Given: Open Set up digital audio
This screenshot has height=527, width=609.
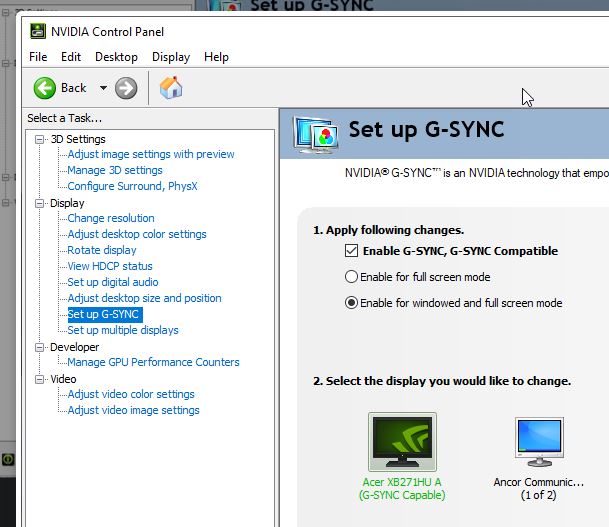Looking at the screenshot, I should [113, 282].
